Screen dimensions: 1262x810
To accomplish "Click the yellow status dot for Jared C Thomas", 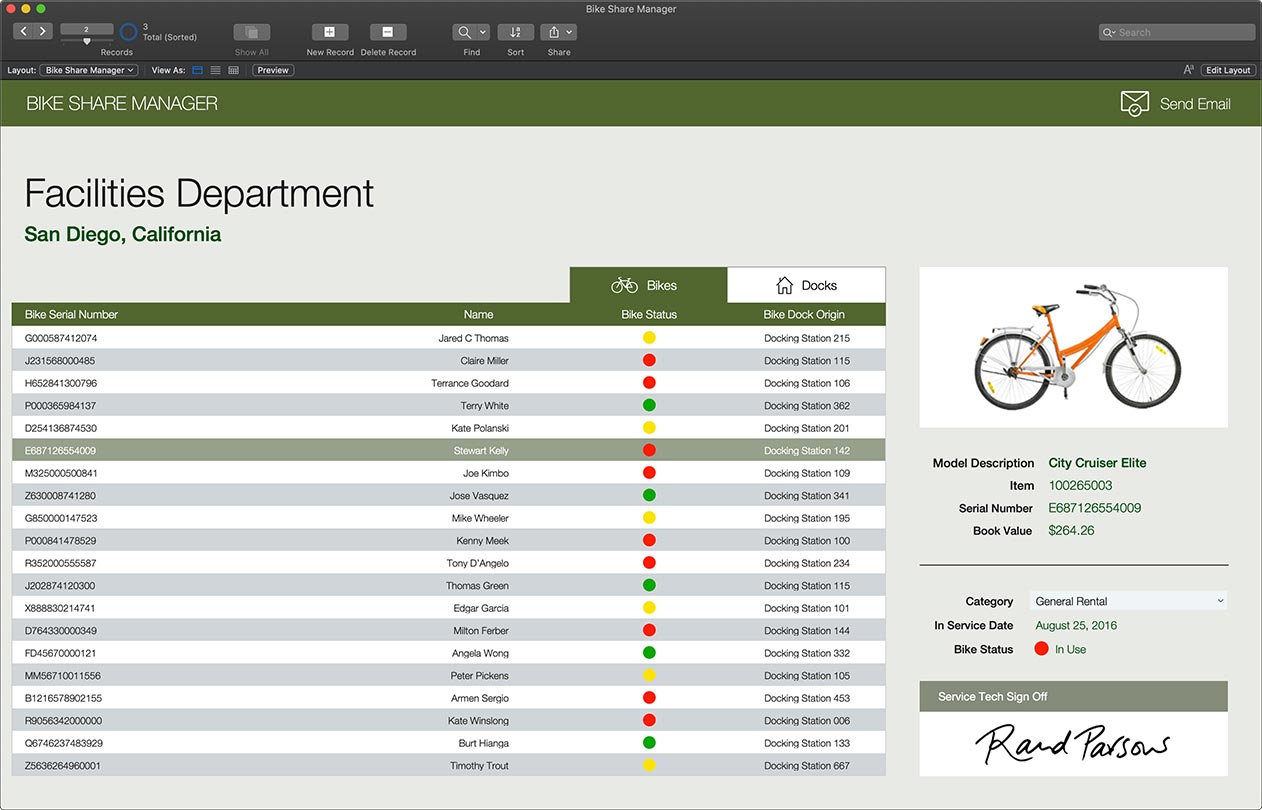I will click(x=649, y=338).
